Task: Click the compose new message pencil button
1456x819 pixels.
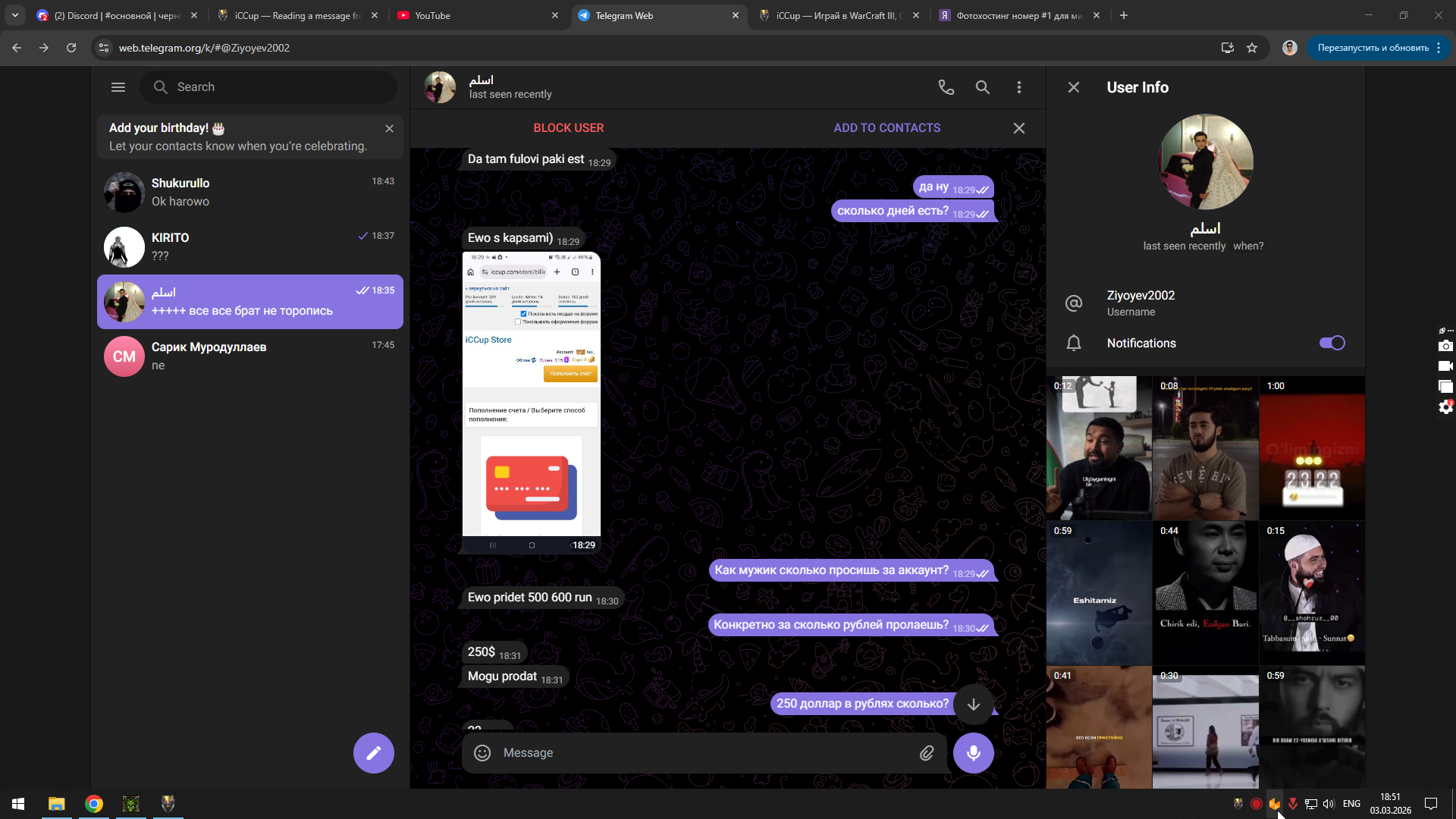Action: [373, 752]
